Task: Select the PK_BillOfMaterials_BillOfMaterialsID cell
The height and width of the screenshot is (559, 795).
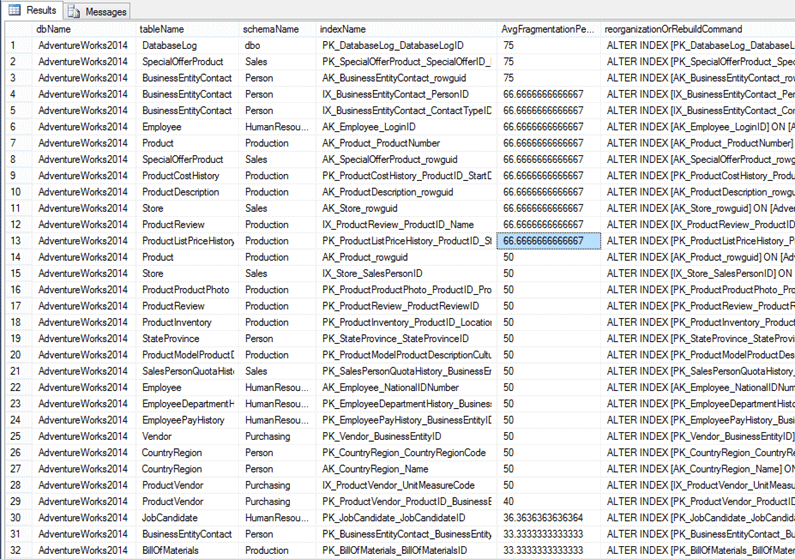Action: [x=407, y=550]
